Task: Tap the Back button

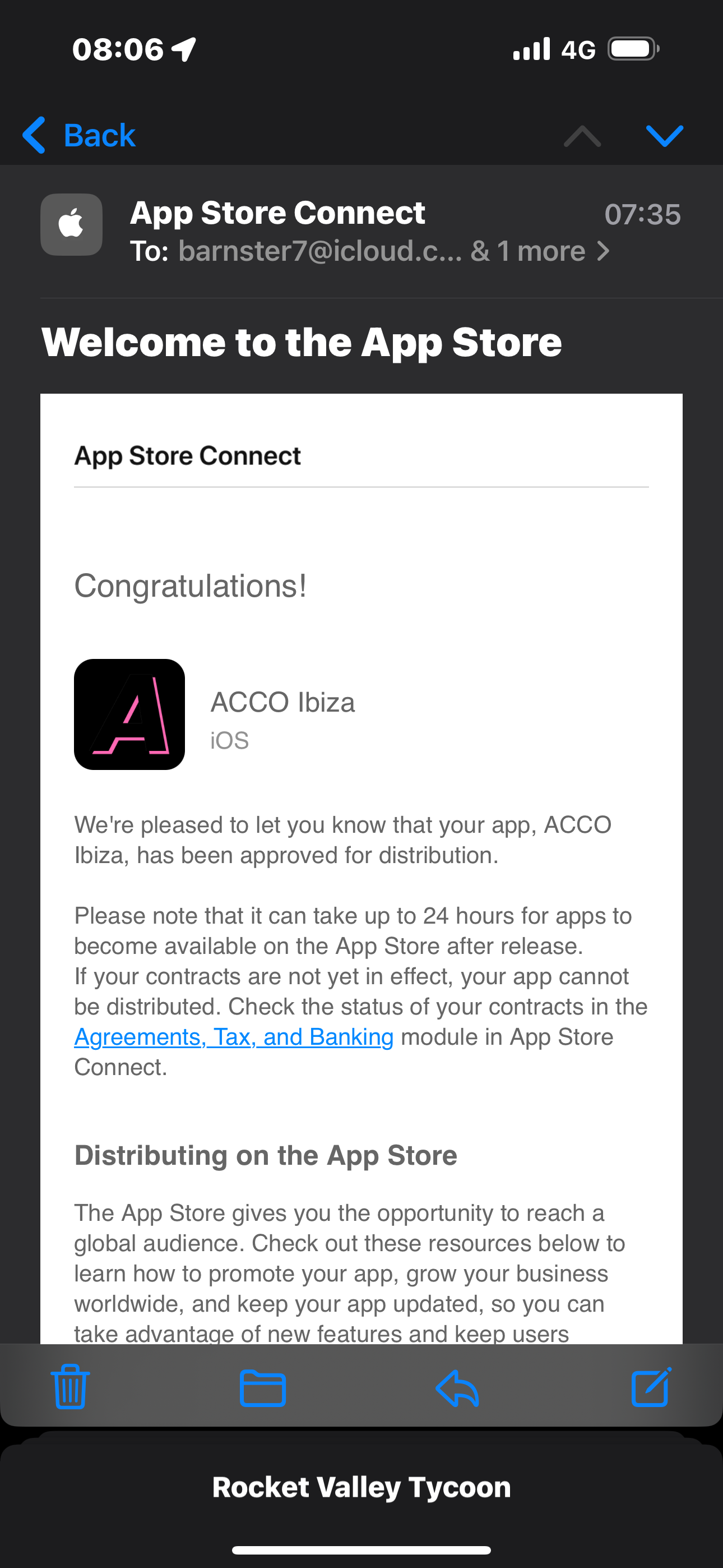Action: [x=79, y=135]
